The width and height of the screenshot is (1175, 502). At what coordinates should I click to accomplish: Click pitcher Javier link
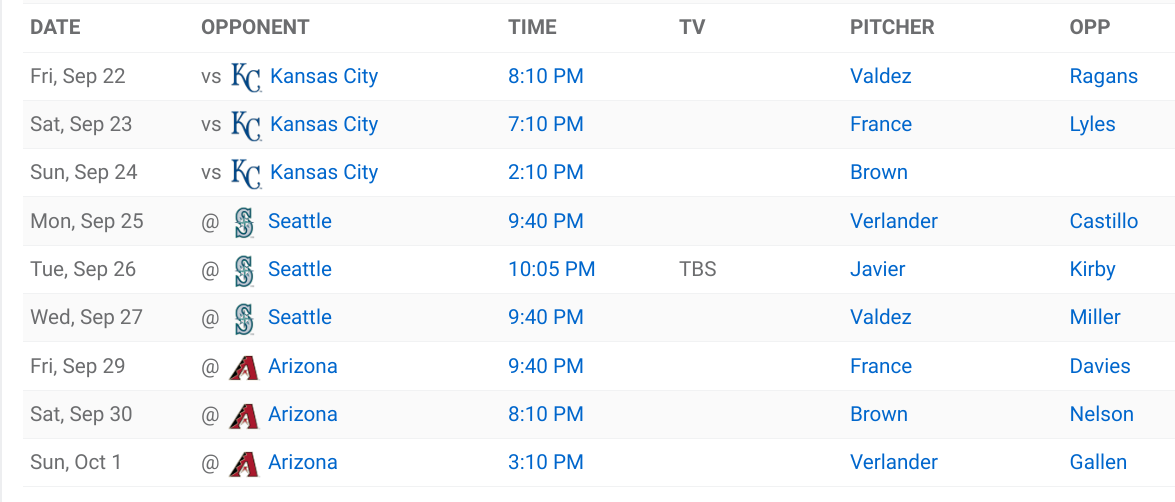point(878,269)
